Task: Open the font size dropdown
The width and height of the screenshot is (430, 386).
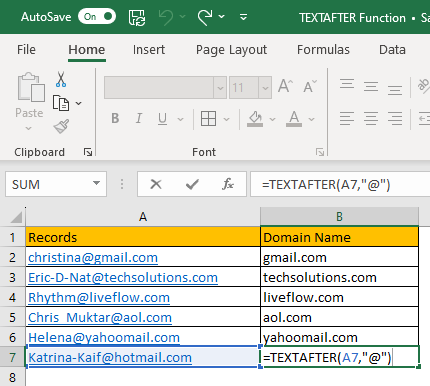Action: pos(265,88)
